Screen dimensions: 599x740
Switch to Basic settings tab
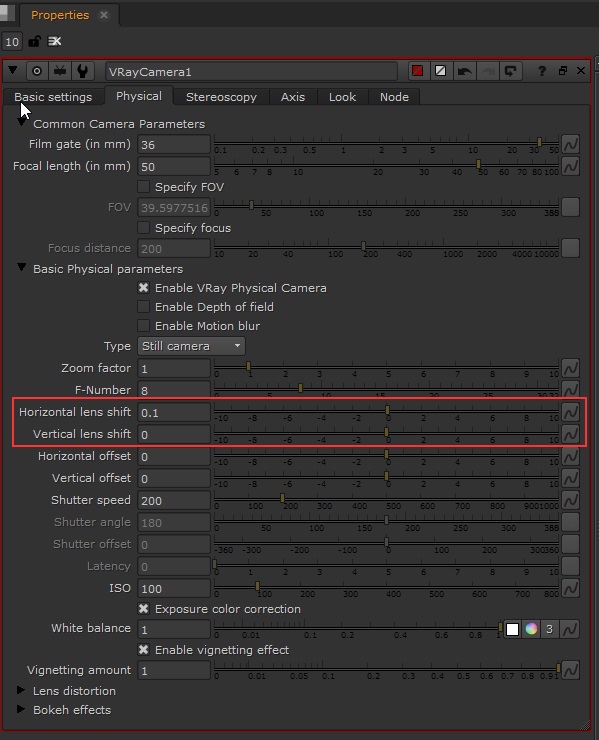click(53, 97)
